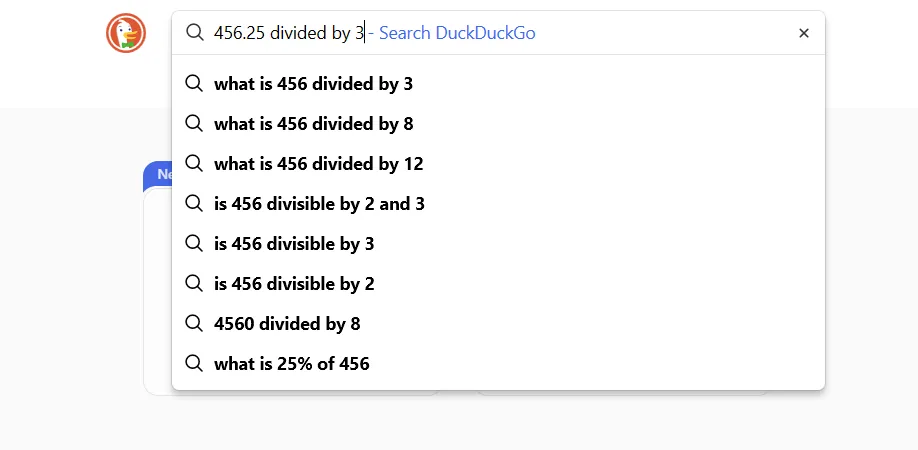Choose suggestion "is 456 divisible by 2"
The height and width of the screenshot is (450, 918).
pyautogui.click(x=294, y=284)
